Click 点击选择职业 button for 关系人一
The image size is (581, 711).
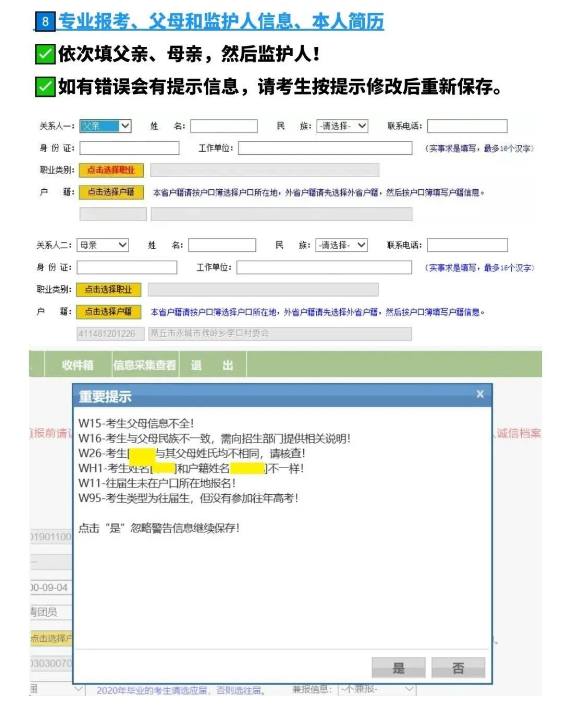(x=112, y=170)
